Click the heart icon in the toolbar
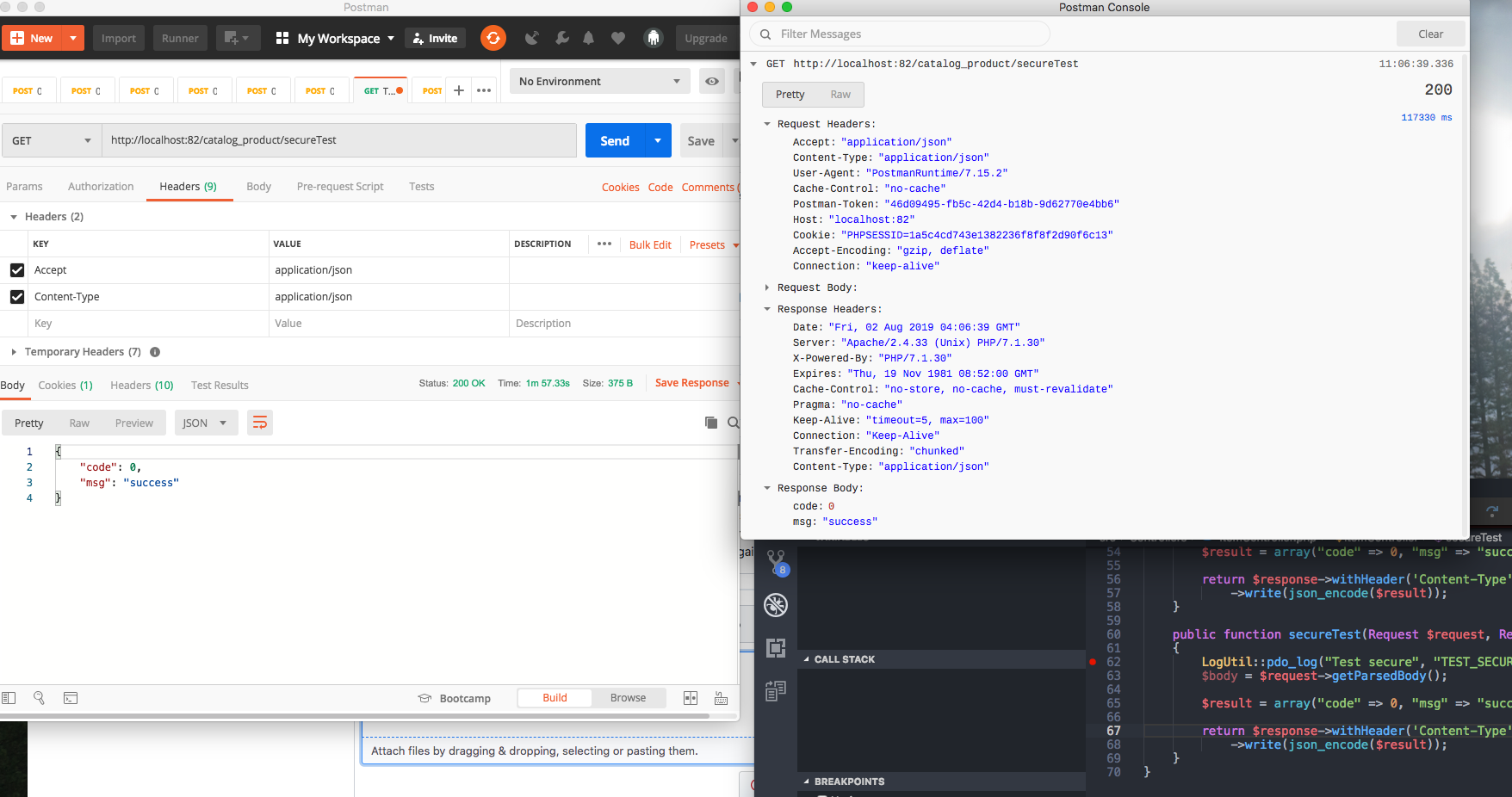Screen dimensions: 1512x797 pos(618,38)
